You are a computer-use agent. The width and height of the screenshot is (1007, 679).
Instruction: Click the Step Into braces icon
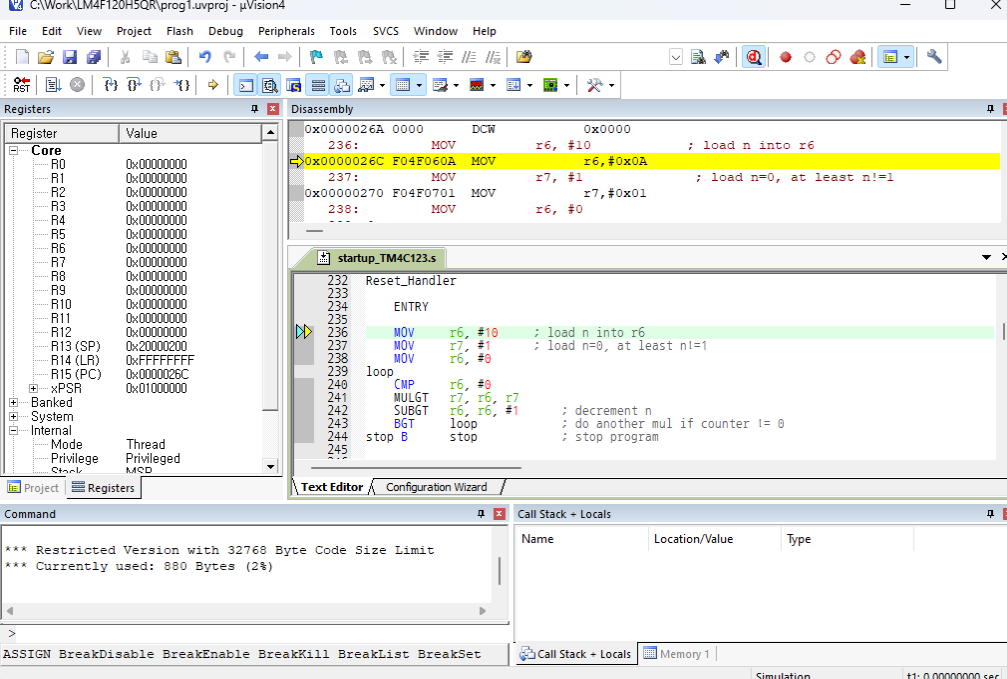coord(112,85)
